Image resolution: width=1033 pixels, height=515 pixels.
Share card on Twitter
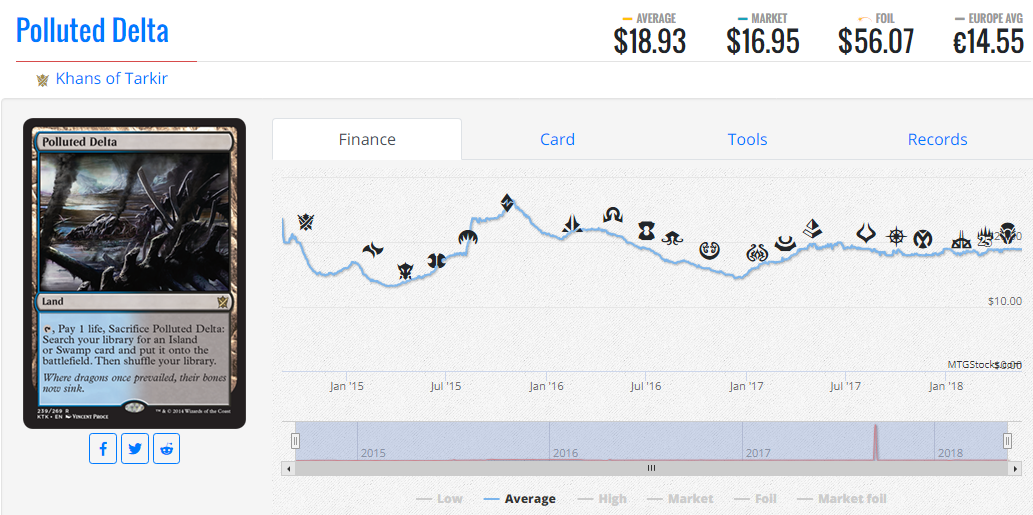point(135,449)
